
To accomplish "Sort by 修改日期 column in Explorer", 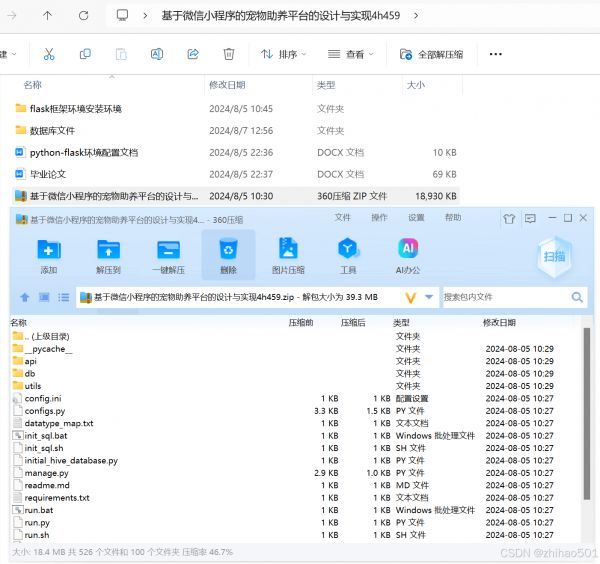I will pyautogui.click(x=227, y=85).
